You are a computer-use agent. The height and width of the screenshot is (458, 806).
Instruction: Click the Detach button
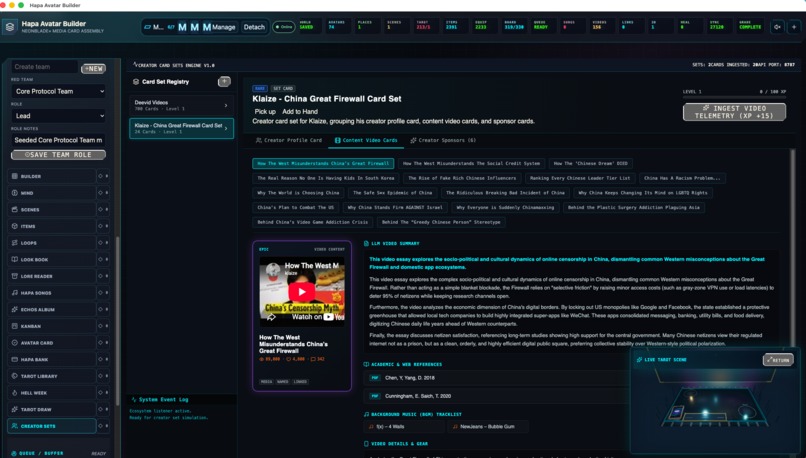(254, 27)
